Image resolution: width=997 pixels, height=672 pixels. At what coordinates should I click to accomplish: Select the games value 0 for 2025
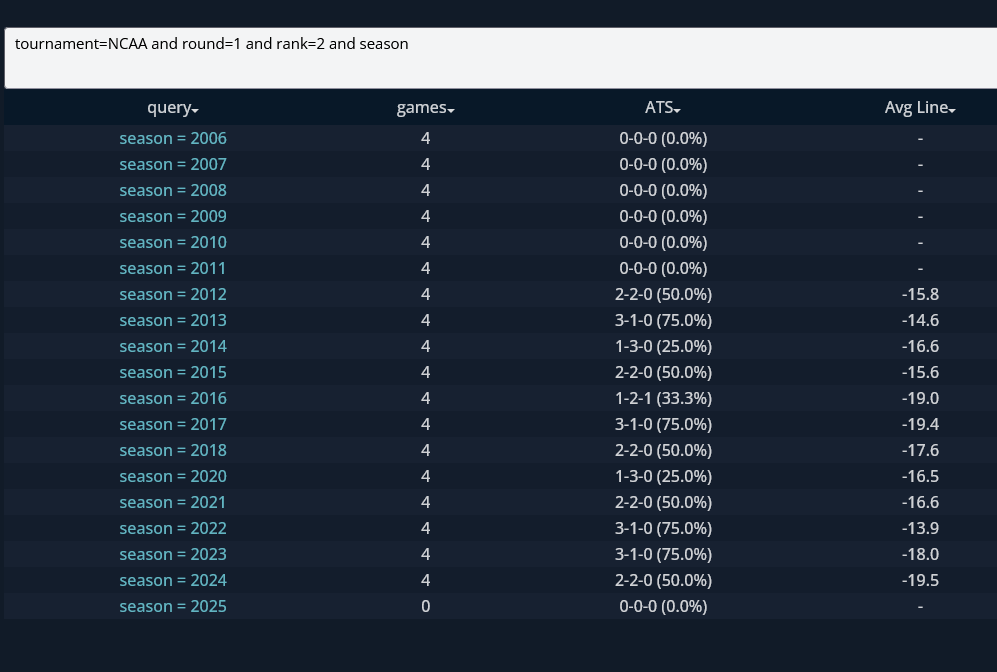[425, 607]
